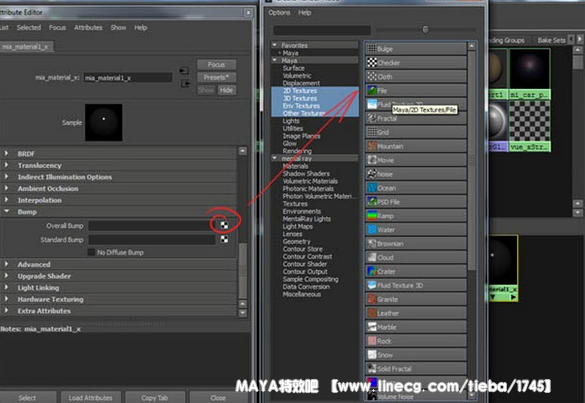Create a Bulge 2D texture node
The width and height of the screenshot is (585, 403).
coord(416,49)
